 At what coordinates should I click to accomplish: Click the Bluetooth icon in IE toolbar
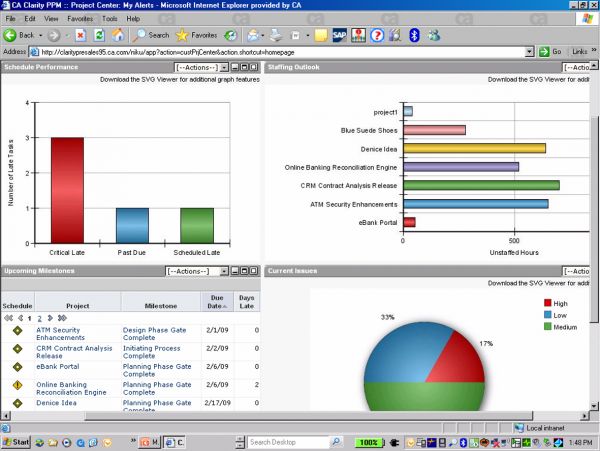point(414,36)
